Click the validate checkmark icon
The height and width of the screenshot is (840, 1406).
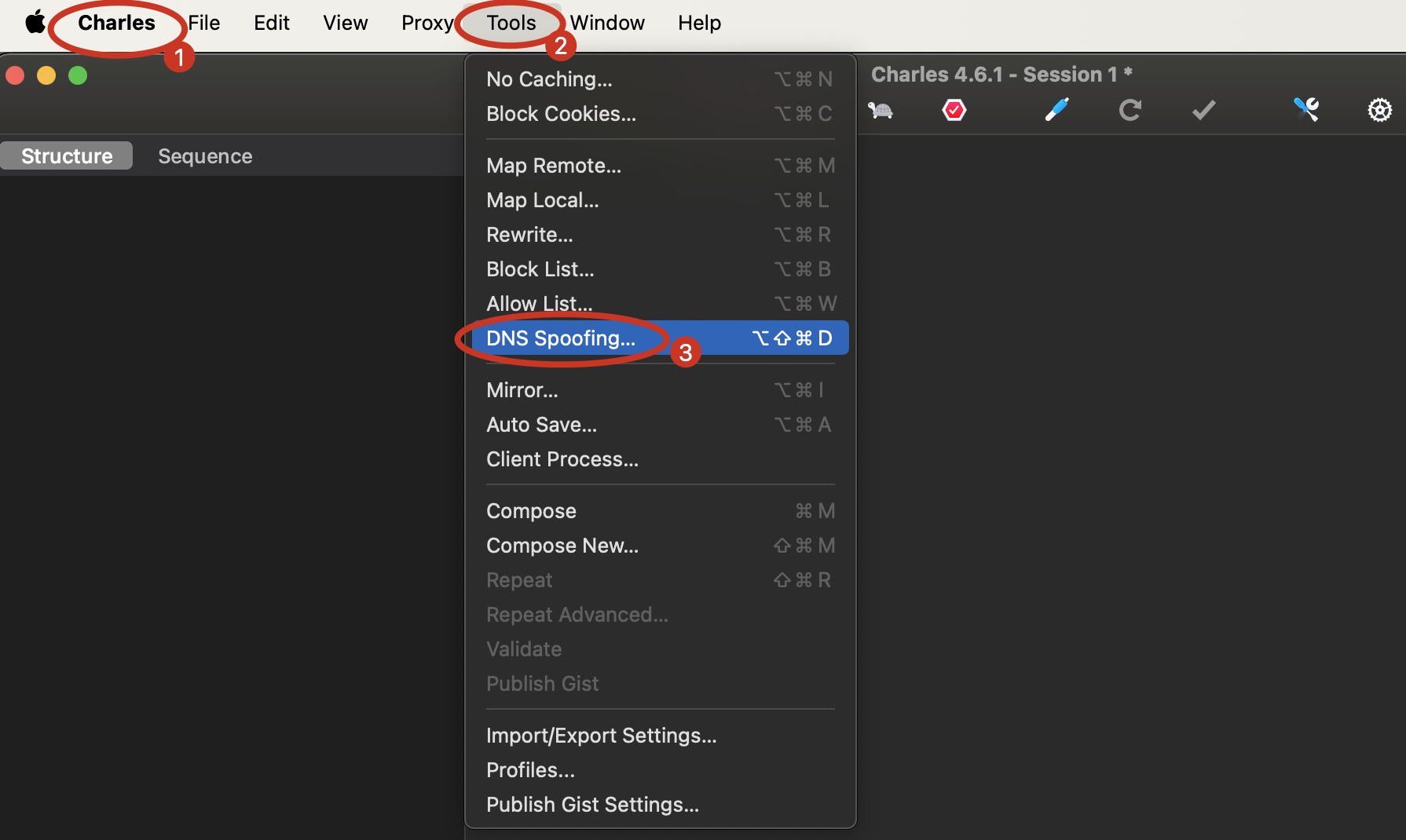click(1204, 110)
